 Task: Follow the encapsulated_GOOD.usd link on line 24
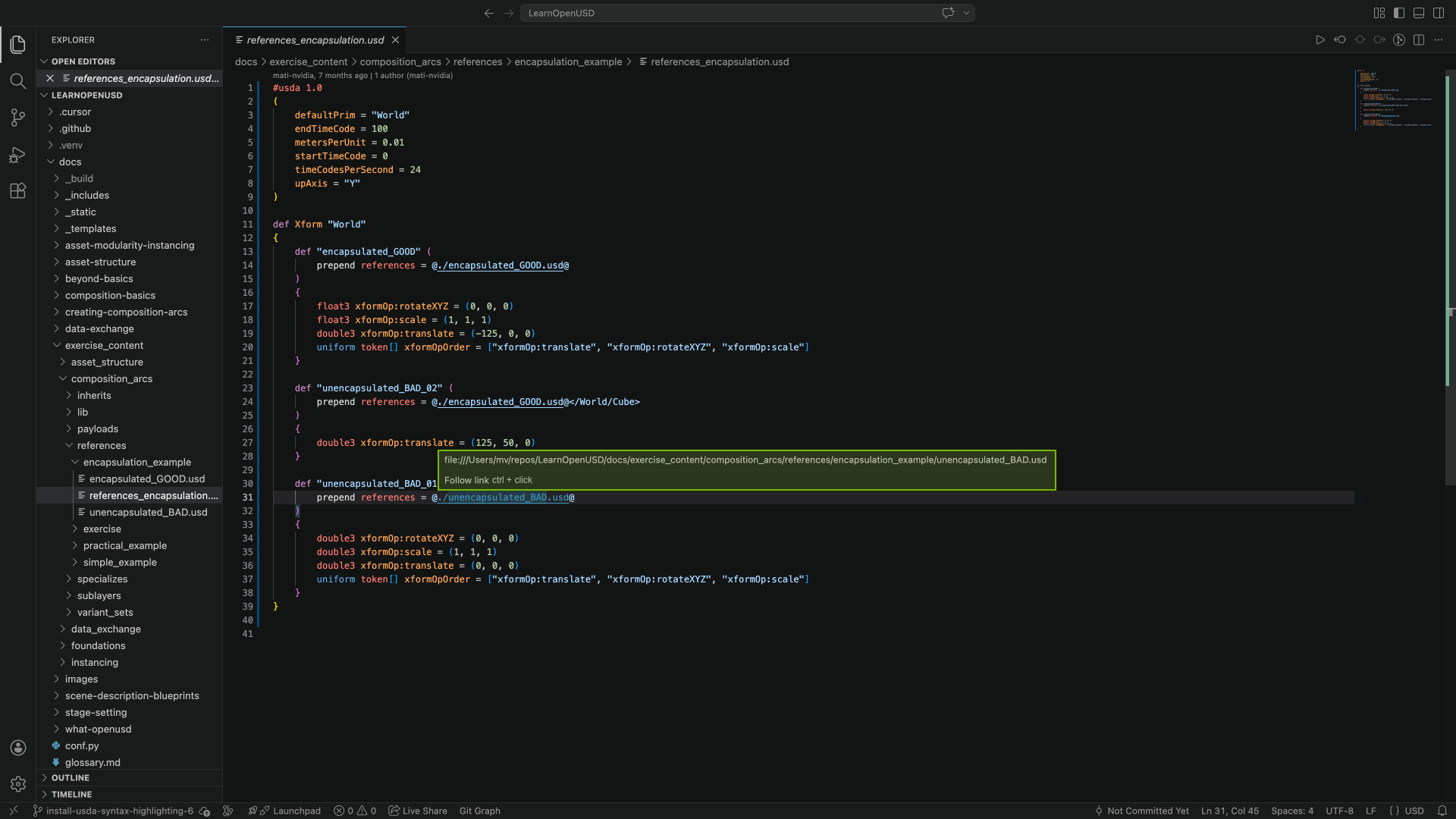pyautogui.click(x=500, y=402)
